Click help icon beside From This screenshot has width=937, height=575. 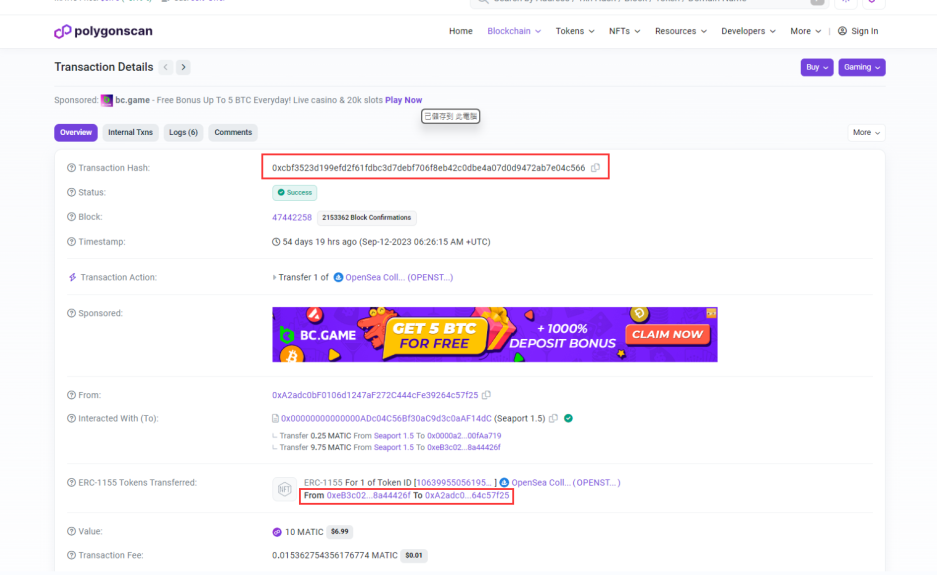71,395
